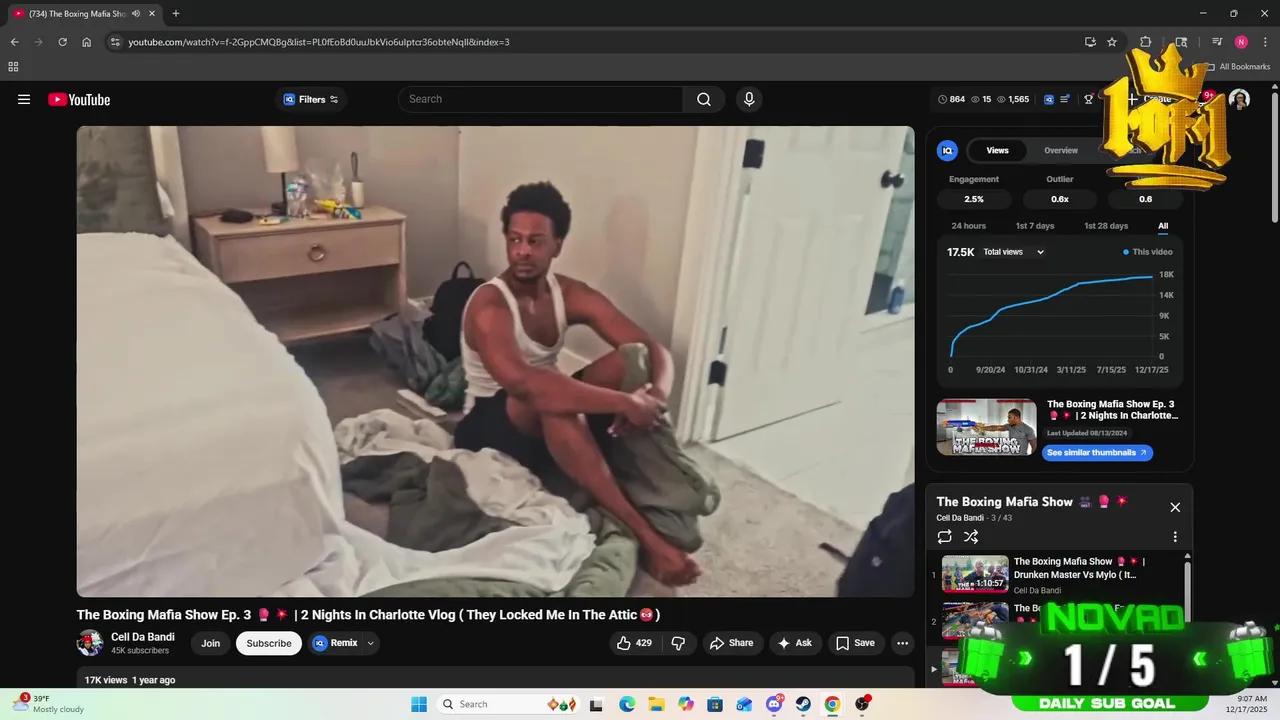1280x720 pixels.
Task: Click the browser address bar URL
Action: 319,42
